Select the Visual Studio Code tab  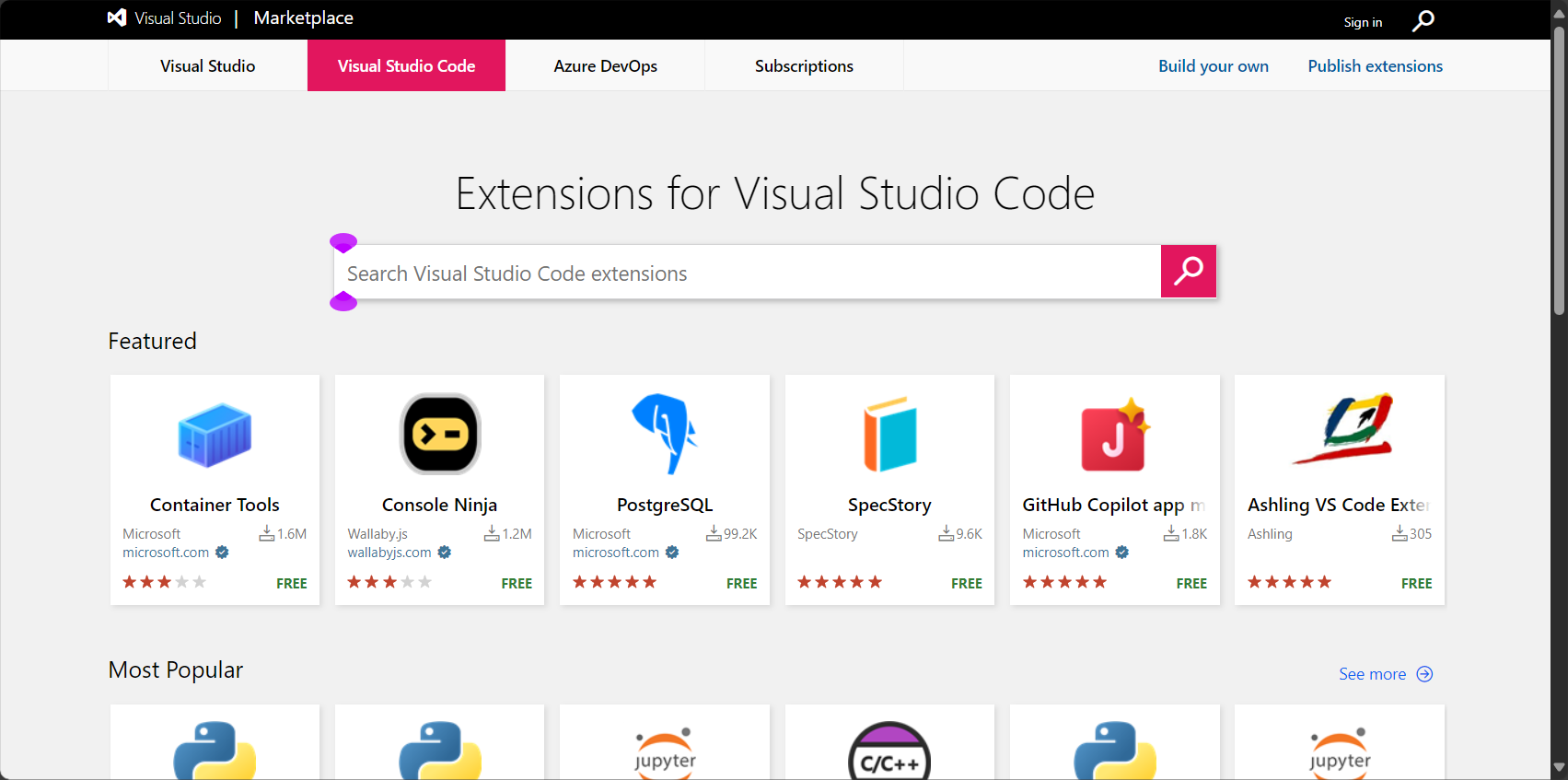(406, 65)
